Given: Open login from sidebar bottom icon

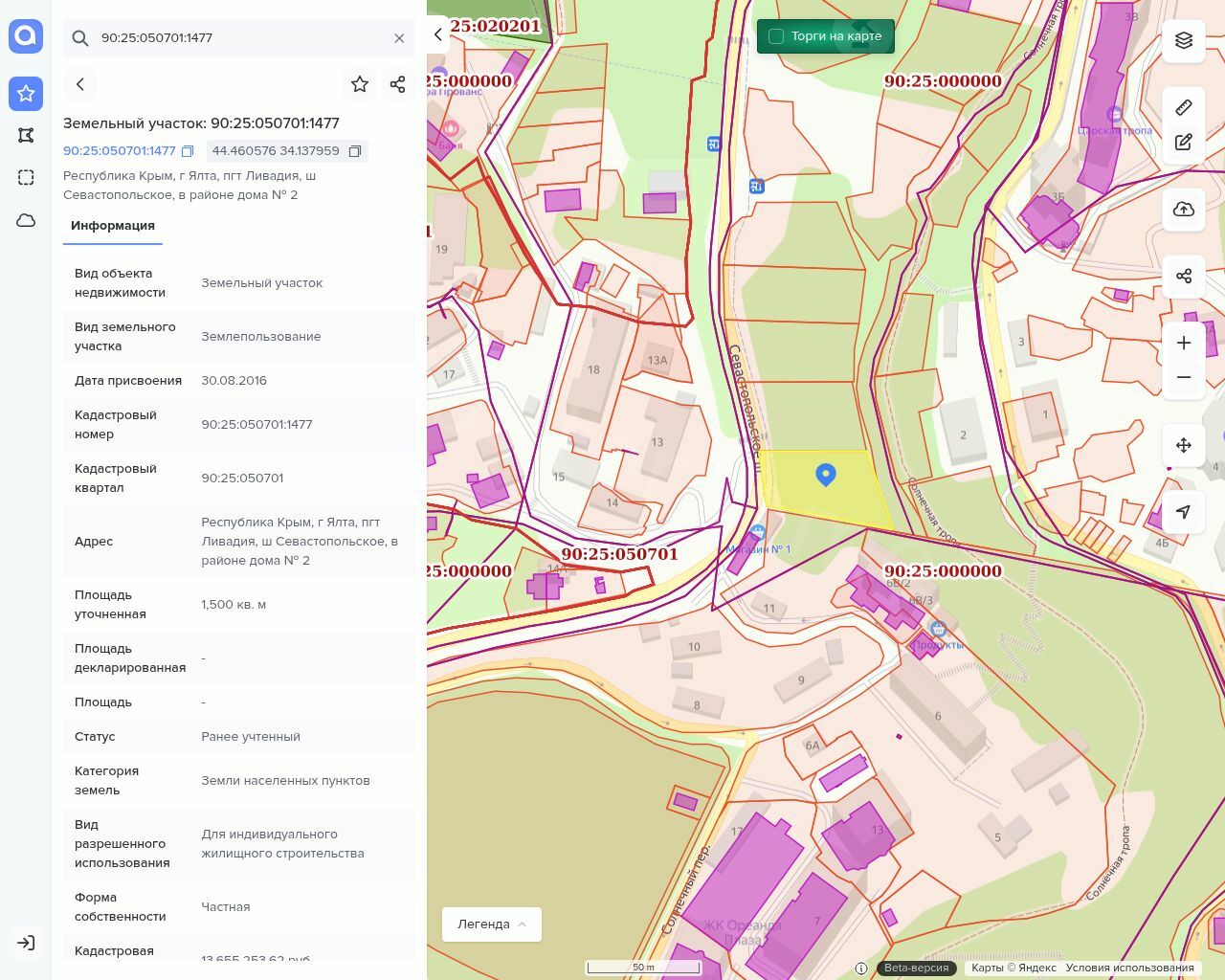Looking at the screenshot, I should (26, 943).
